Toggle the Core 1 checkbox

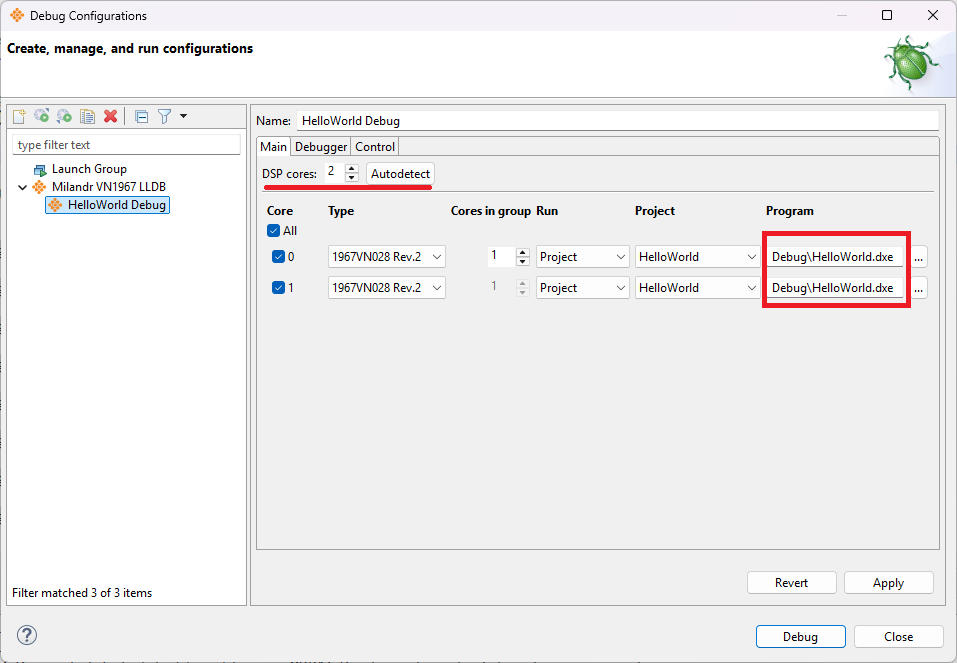pyautogui.click(x=279, y=288)
